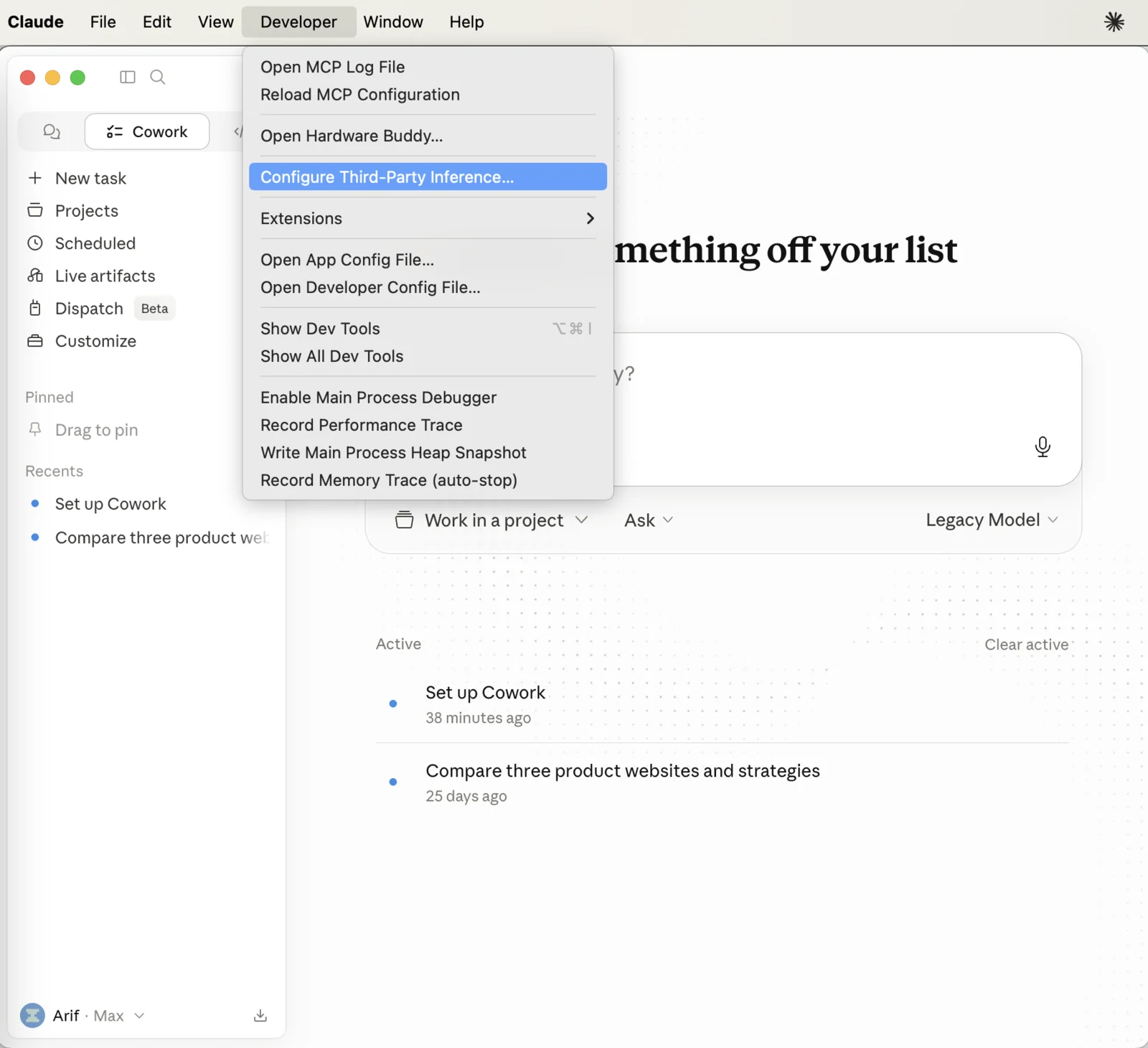The image size is (1148, 1048).
Task: Click the Claude starburst menu bar icon
Action: (x=1114, y=22)
